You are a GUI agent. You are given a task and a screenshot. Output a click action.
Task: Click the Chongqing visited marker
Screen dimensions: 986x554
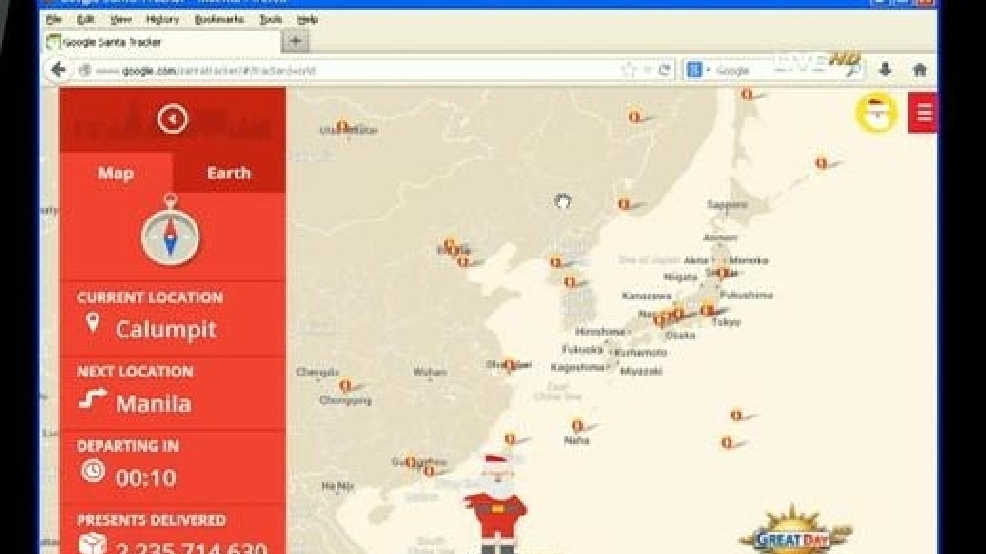[345, 385]
